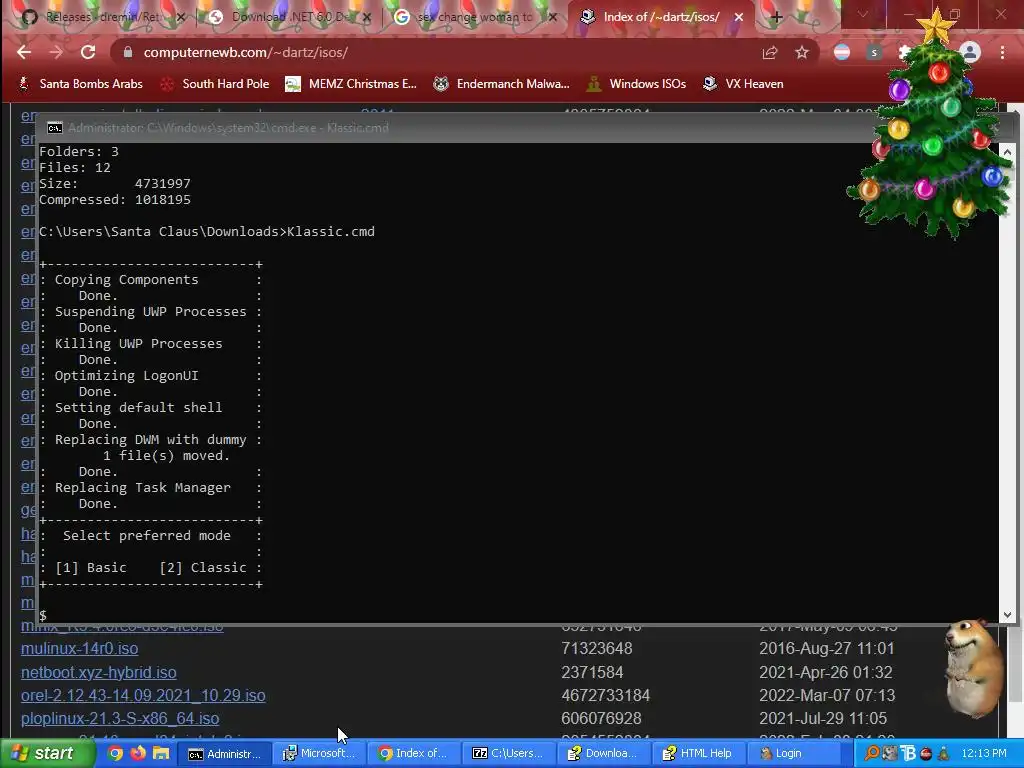Click file size 606076928 for ploplinux
Viewport: 1024px width, 768px height.
point(601,718)
